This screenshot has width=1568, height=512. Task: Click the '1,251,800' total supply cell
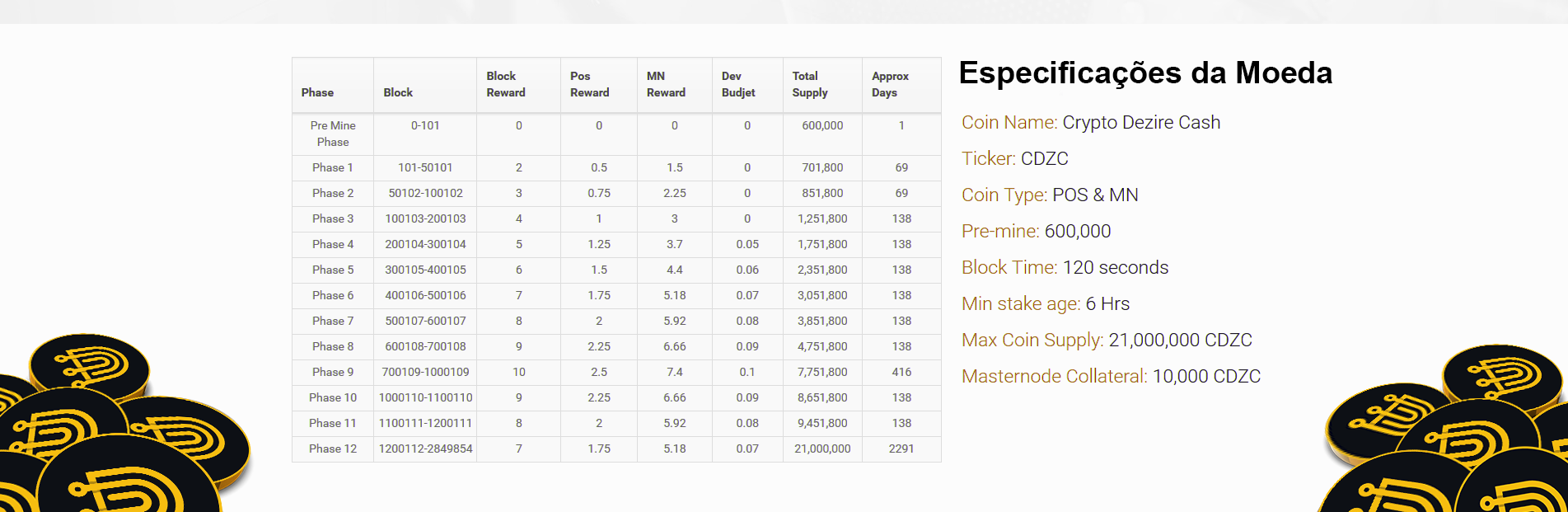point(822,218)
